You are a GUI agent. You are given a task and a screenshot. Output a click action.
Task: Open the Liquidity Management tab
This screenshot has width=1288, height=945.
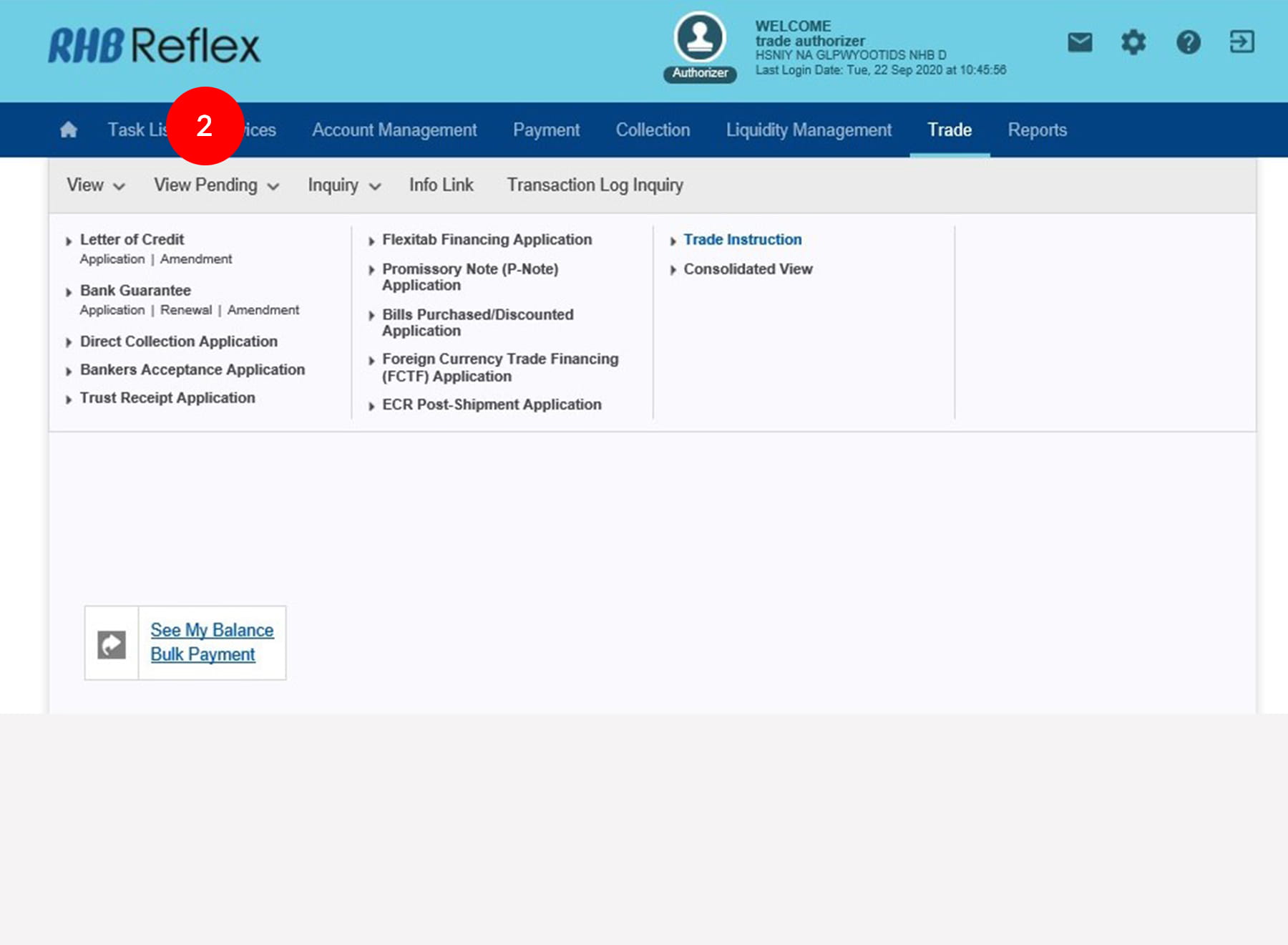(809, 130)
